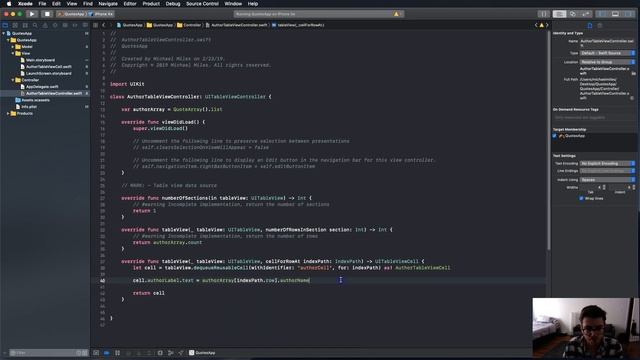Open the Apple menu
Image resolution: width=640 pixels, height=360 pixels.
(x=9, y=4)
